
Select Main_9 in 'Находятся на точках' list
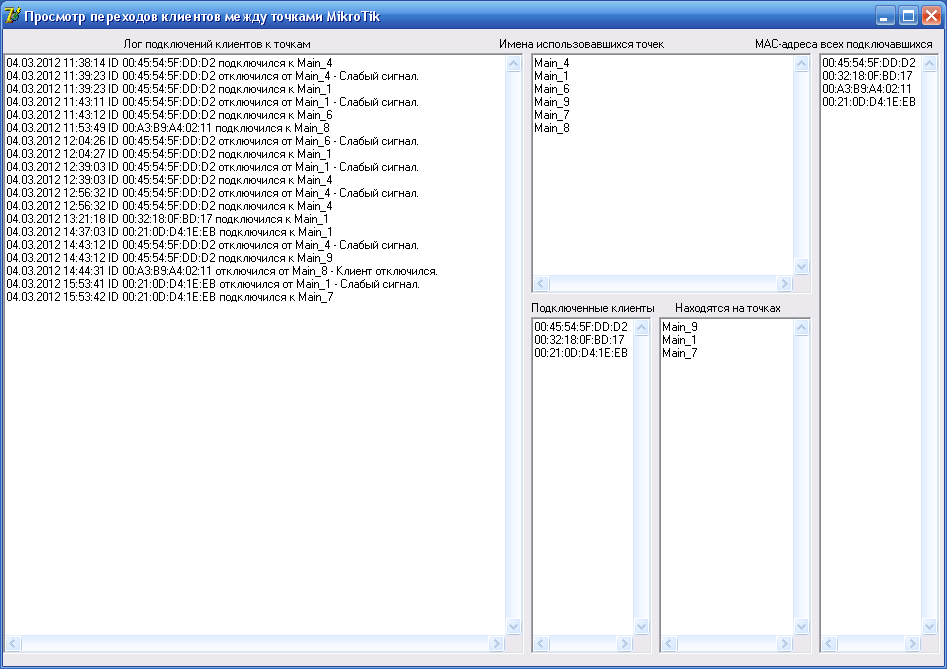click(x=679, y=327)
